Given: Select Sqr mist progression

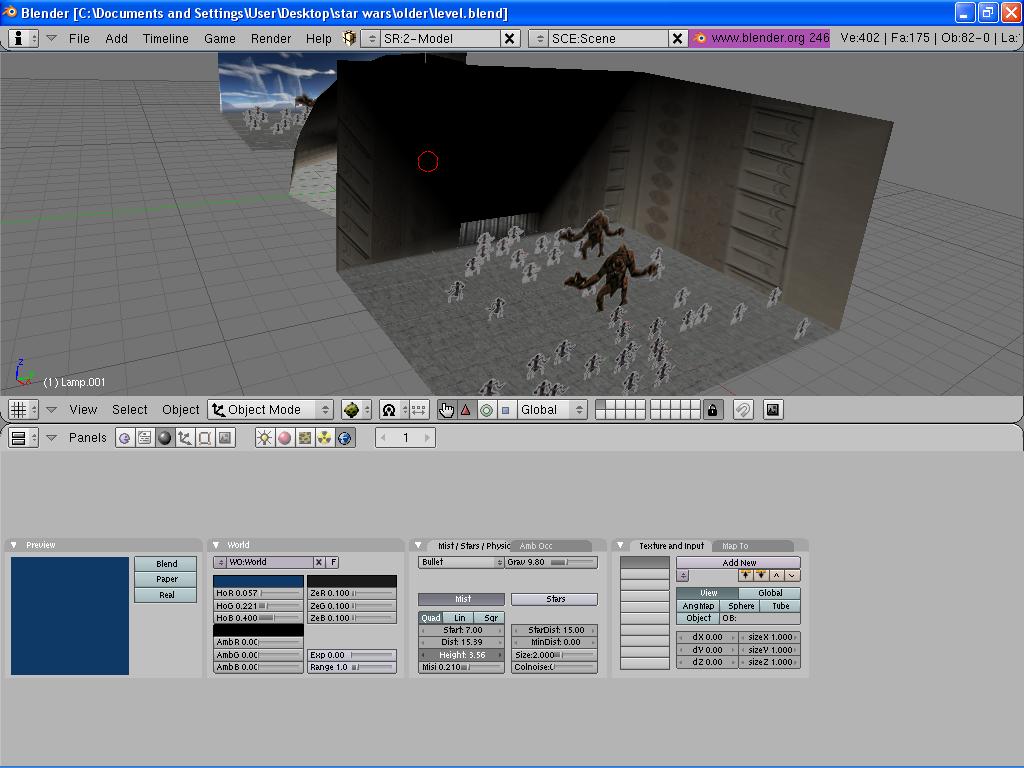Looking at the screenshot, I should (x=490, y=618).
